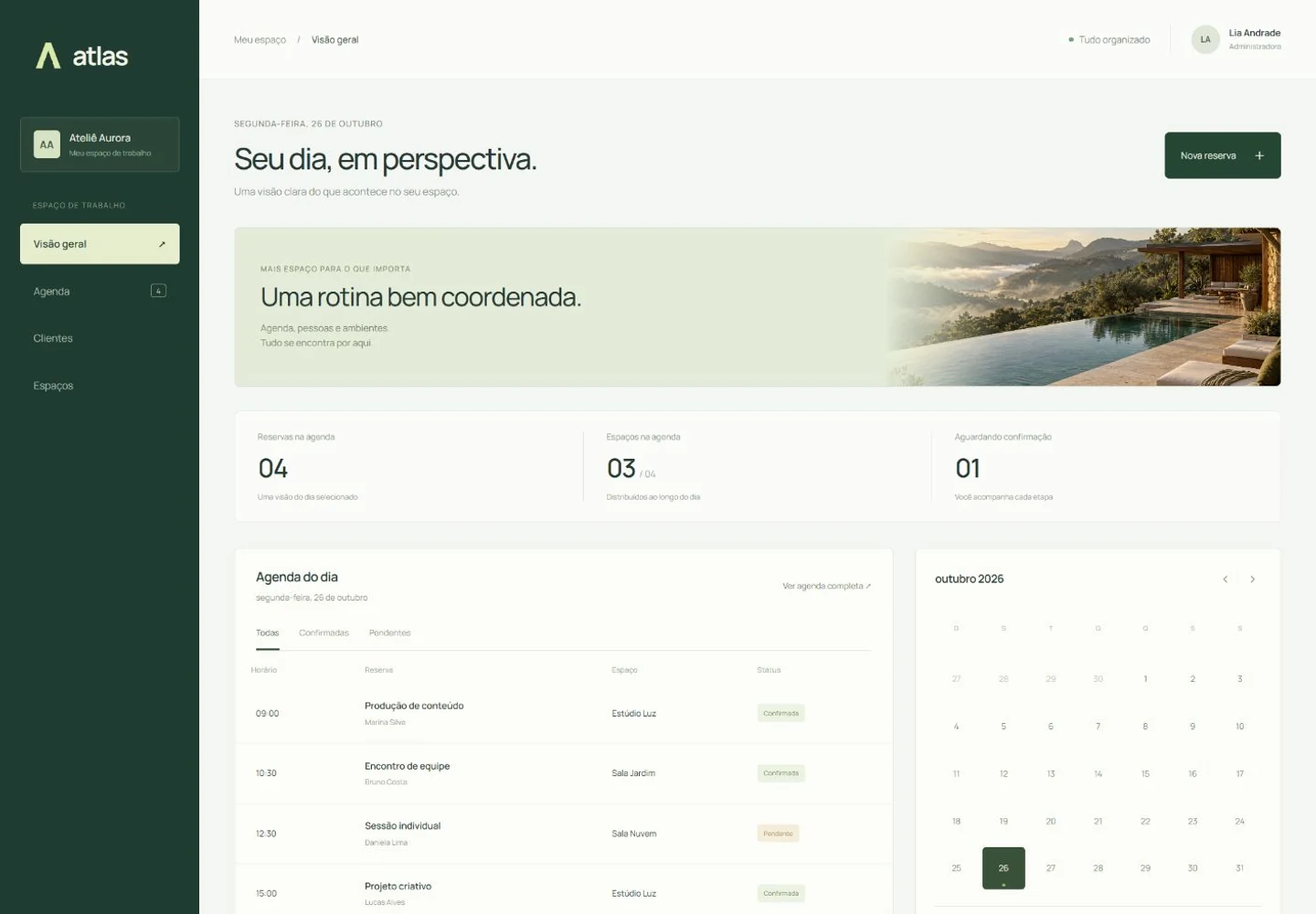Viewport: 1316px width, 914px height.
Task: Click Sala Nuvem space cell
Action: click(634, 834)
